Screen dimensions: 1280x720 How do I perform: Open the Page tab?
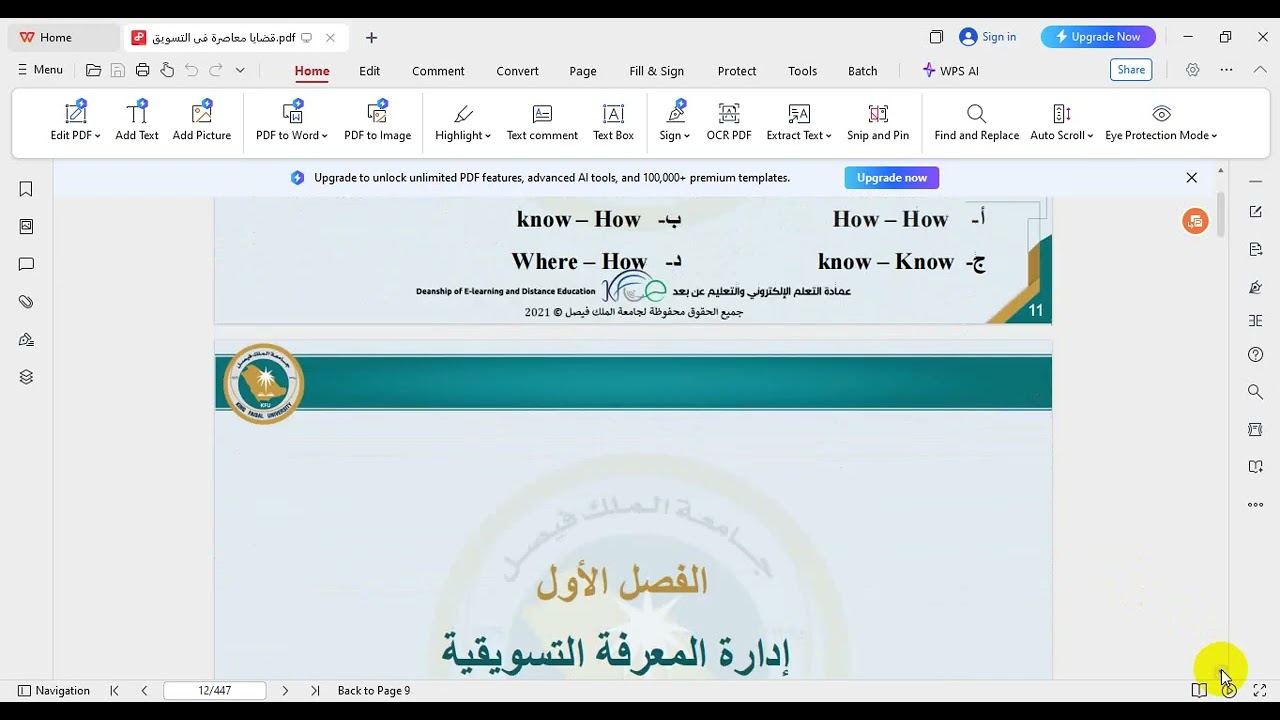point(583,71)
